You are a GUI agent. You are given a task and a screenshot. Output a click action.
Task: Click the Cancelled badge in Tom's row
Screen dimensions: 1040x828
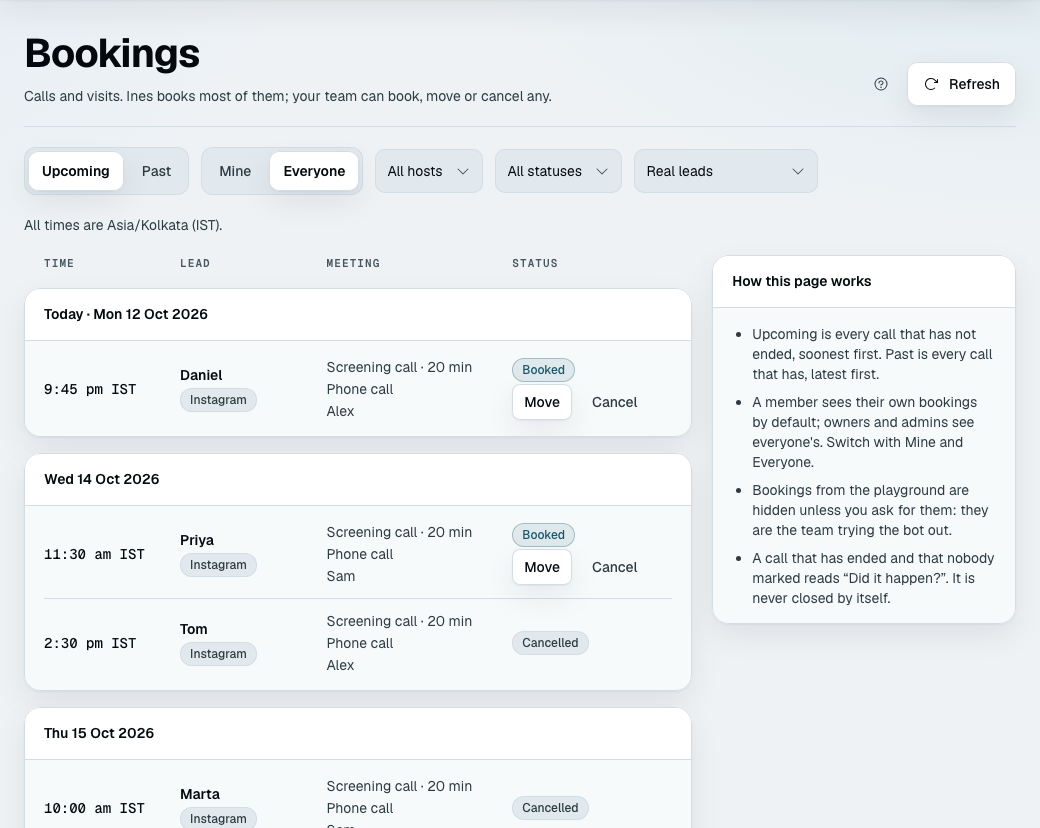[550, 643]
